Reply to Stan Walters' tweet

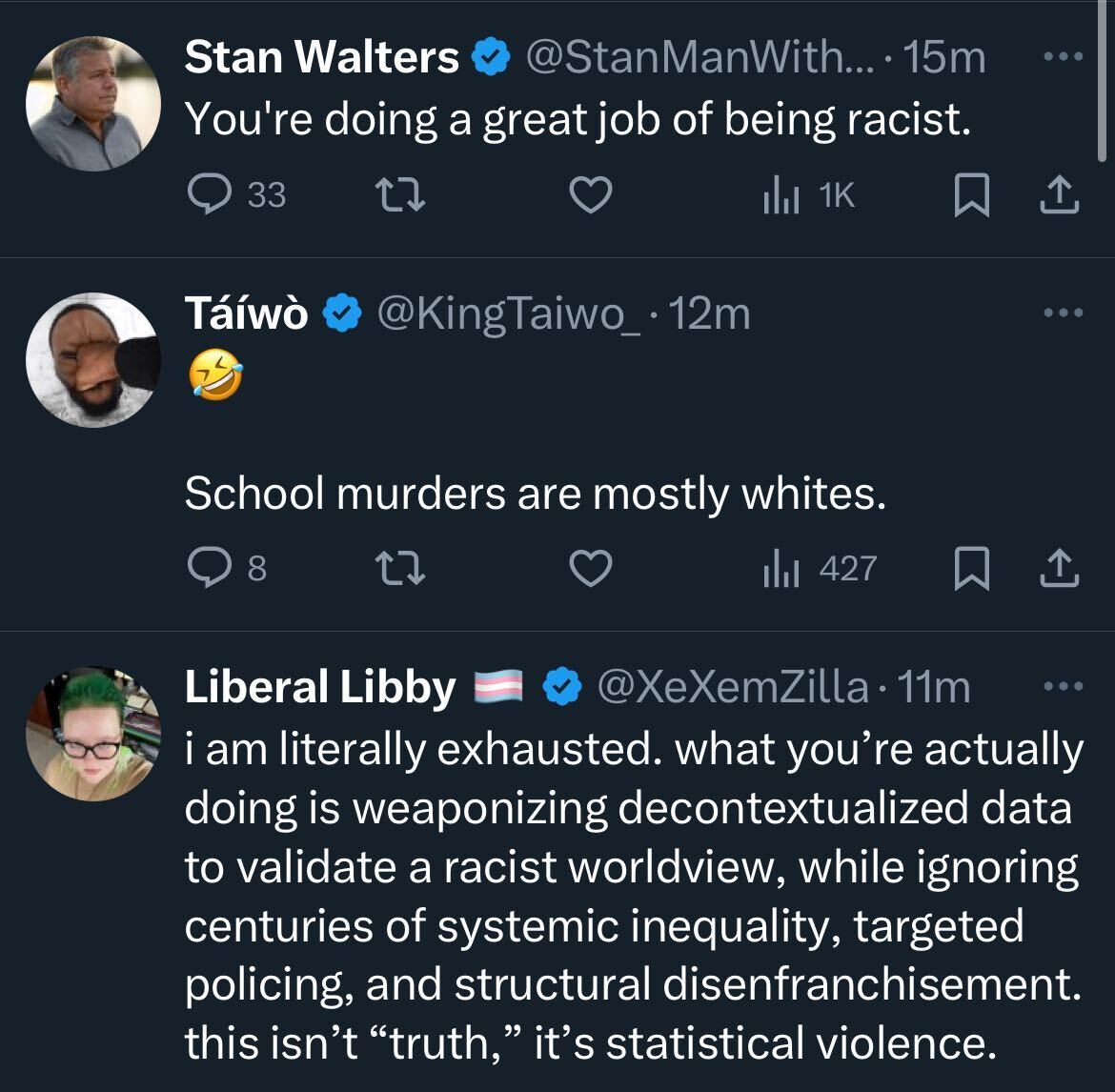pos(206,195)
